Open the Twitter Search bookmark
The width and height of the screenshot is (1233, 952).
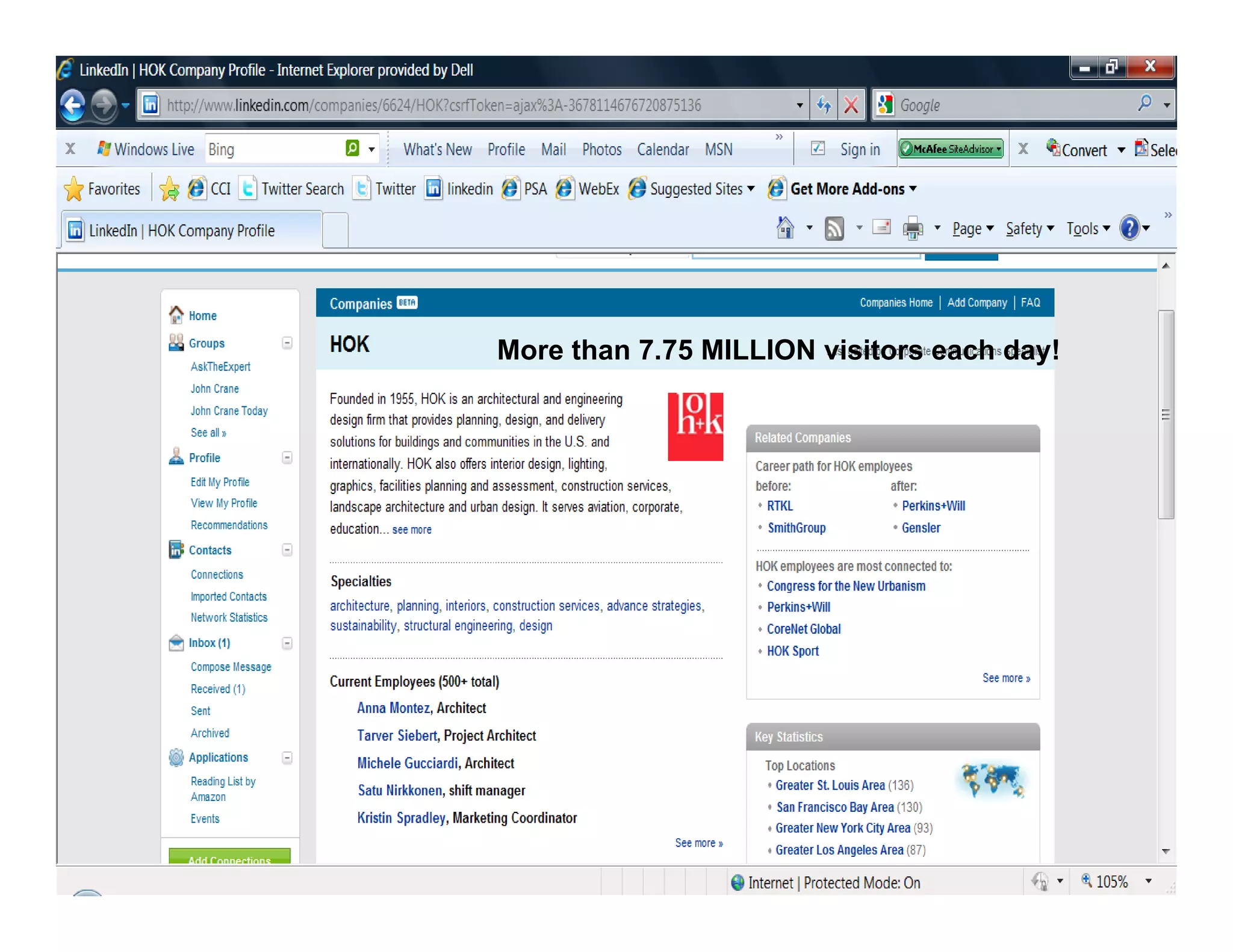[x=291, y=189]
